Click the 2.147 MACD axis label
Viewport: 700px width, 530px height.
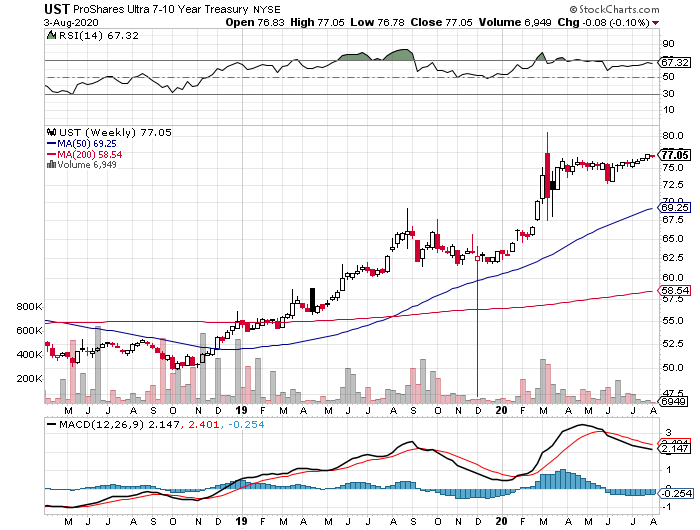coord(675,448)
